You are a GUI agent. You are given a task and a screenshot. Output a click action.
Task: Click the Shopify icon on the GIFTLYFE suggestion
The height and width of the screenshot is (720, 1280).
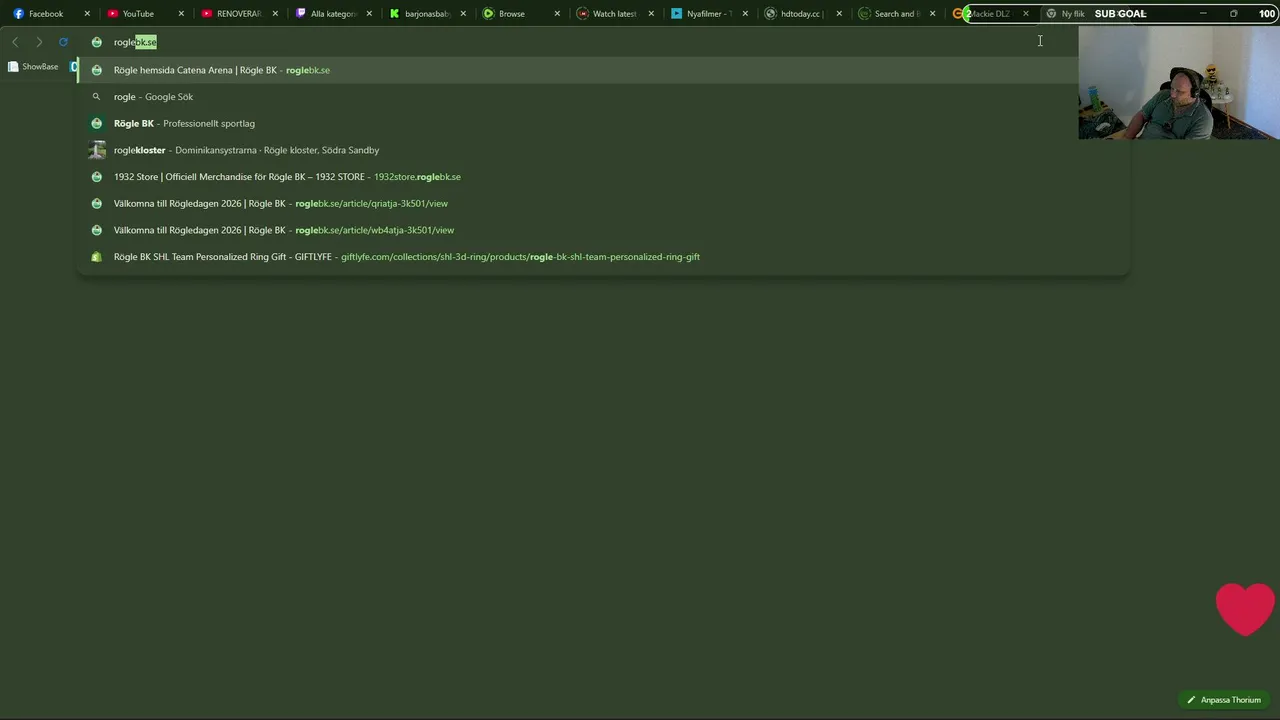click(x=96, y=257)
